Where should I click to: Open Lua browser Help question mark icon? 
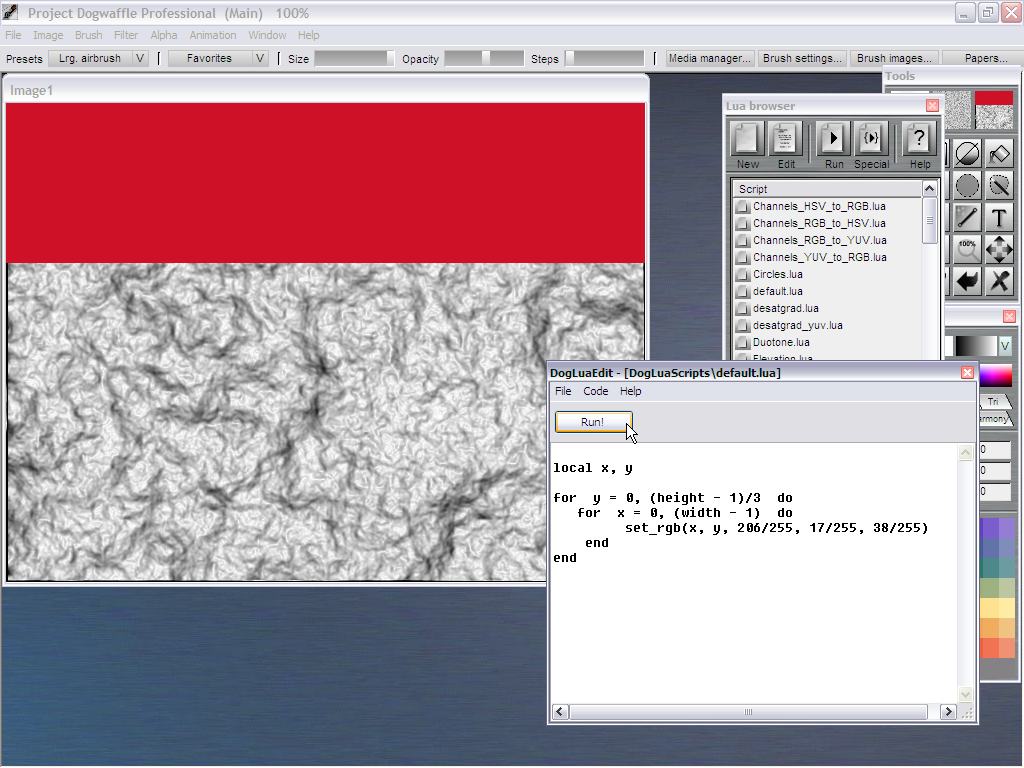(x=919, y=139)
